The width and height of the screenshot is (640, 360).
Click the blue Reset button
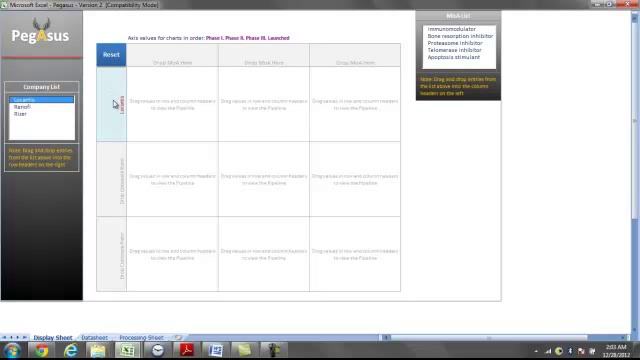tap(111, 55)
